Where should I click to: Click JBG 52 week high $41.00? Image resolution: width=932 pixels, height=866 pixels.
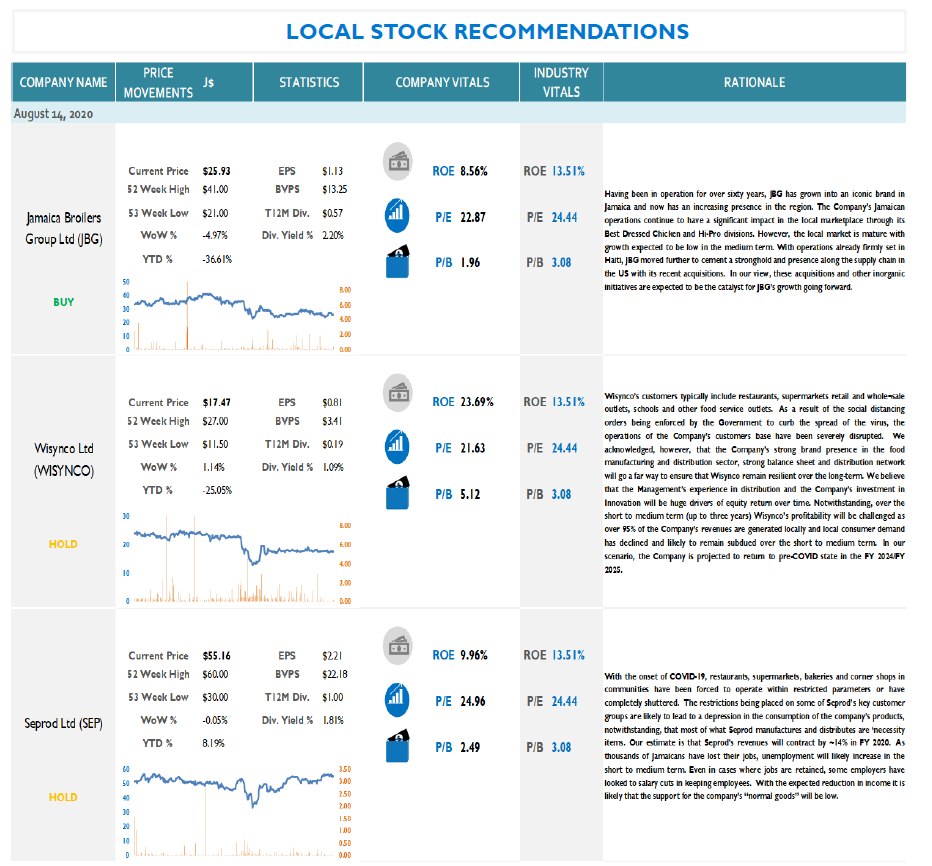point(215,190)
